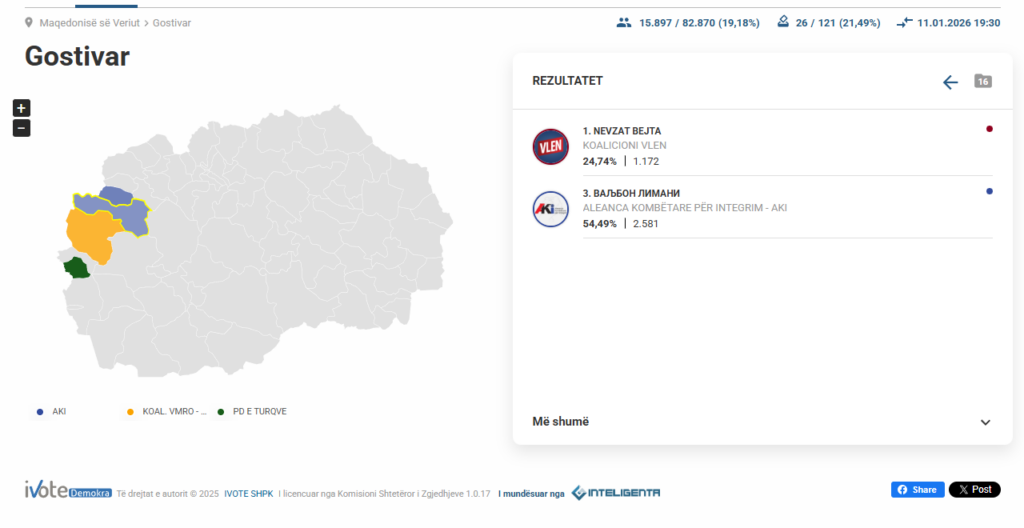Click the ballot box counted stations icon

(783, 22)
